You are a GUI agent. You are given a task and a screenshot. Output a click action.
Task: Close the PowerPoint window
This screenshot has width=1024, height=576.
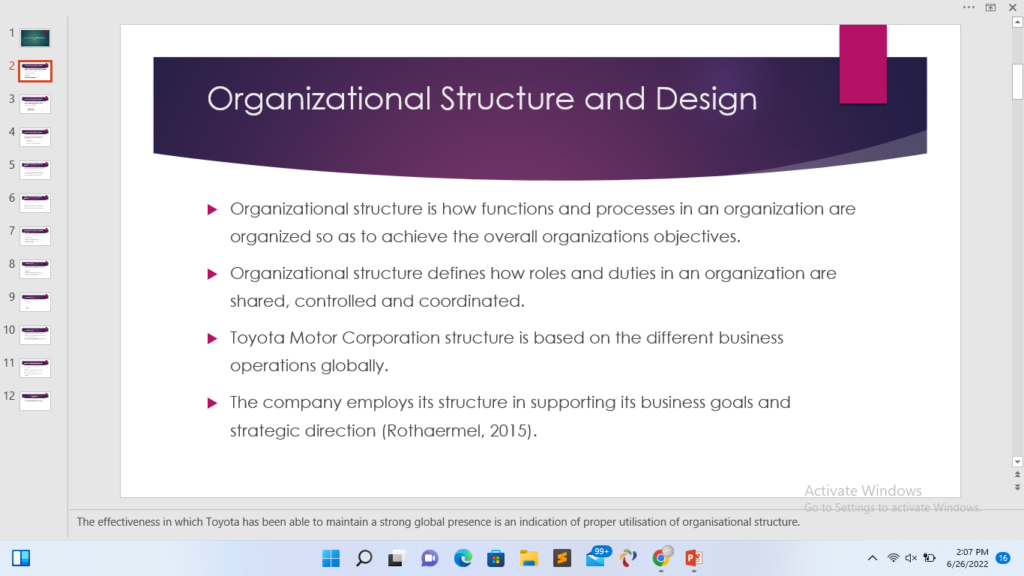pyautogui.click(x=1013, y=7)
